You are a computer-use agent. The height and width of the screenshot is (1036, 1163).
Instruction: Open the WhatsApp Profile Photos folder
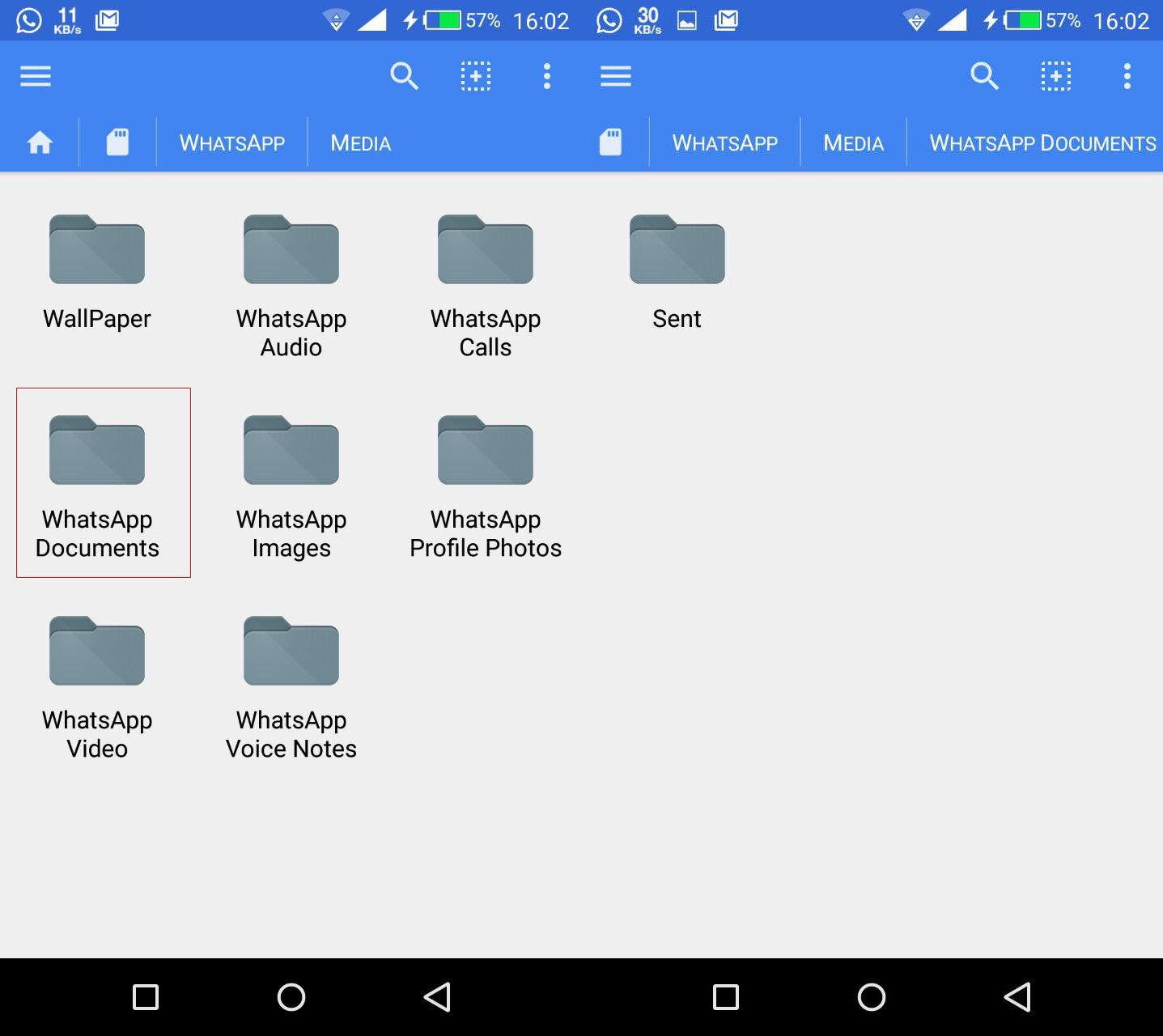(x=486, y=488)
